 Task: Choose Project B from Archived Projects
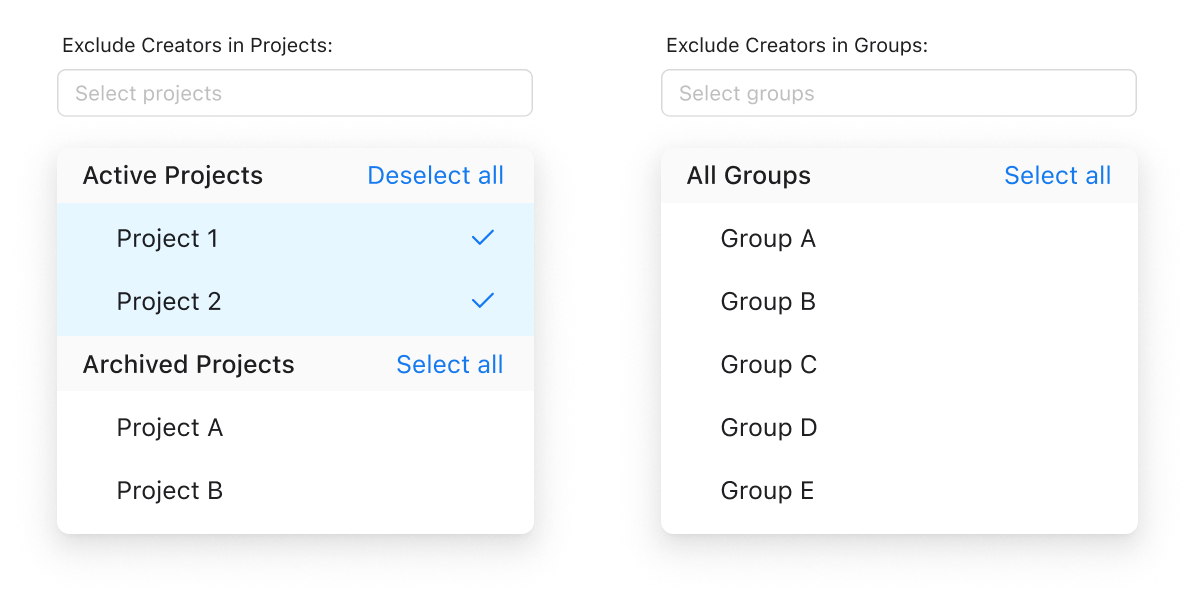[170, 491]
